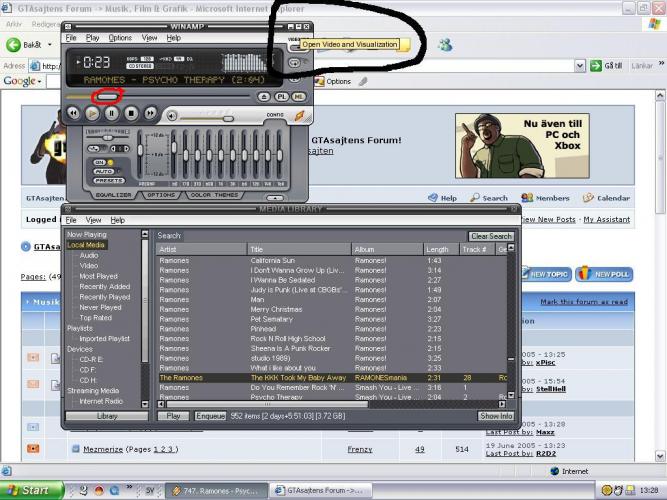The height and width of the screenshot is (500, 667).
Task: Click the eject open file icon
Action: tap(263, 96)
